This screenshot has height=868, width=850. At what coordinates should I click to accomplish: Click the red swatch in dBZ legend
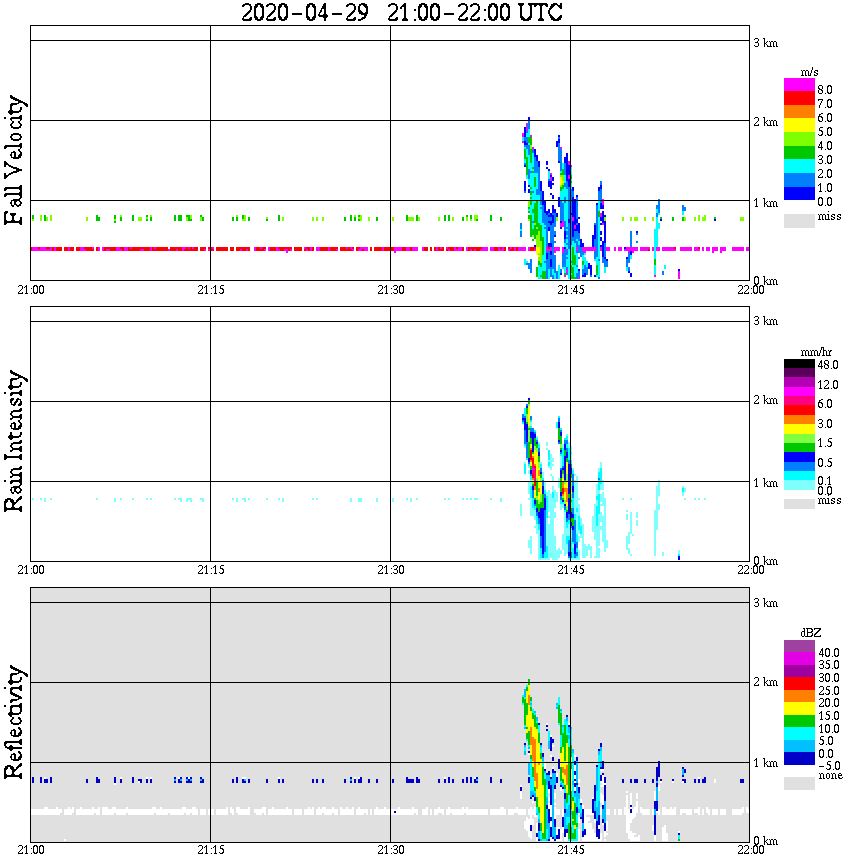pos(799,683)
